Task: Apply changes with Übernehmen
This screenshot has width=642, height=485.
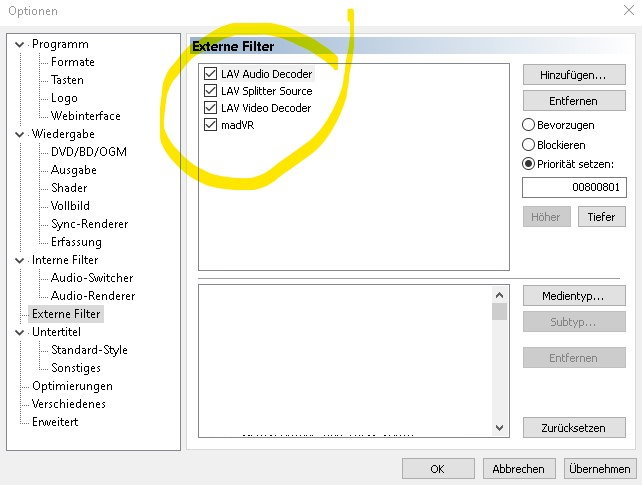Action: [x=600, y=469]
